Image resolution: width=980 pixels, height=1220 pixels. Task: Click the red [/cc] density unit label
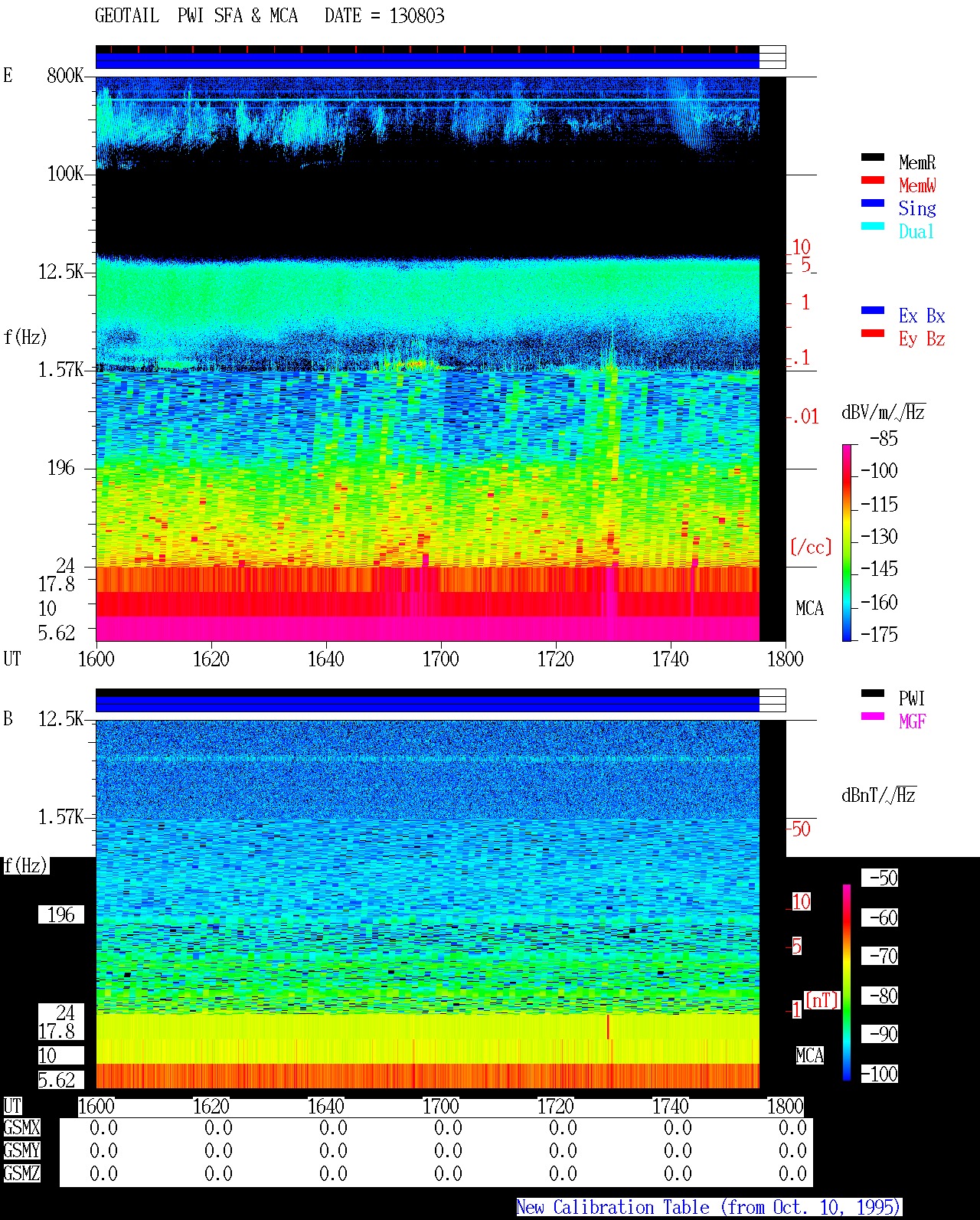(x=811, y=548)
